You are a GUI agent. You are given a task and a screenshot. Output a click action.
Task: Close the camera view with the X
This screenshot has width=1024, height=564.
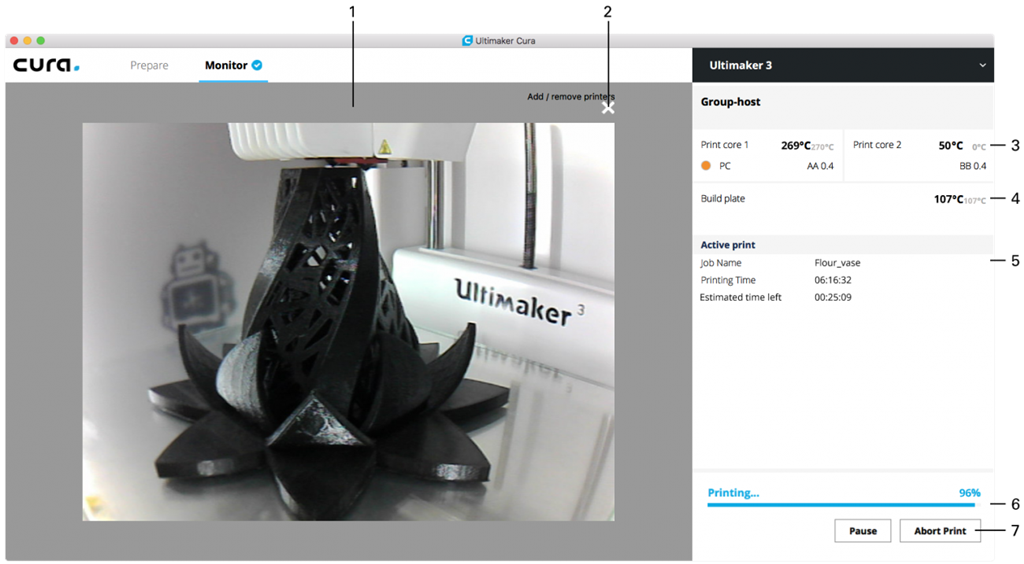point(608,108)
